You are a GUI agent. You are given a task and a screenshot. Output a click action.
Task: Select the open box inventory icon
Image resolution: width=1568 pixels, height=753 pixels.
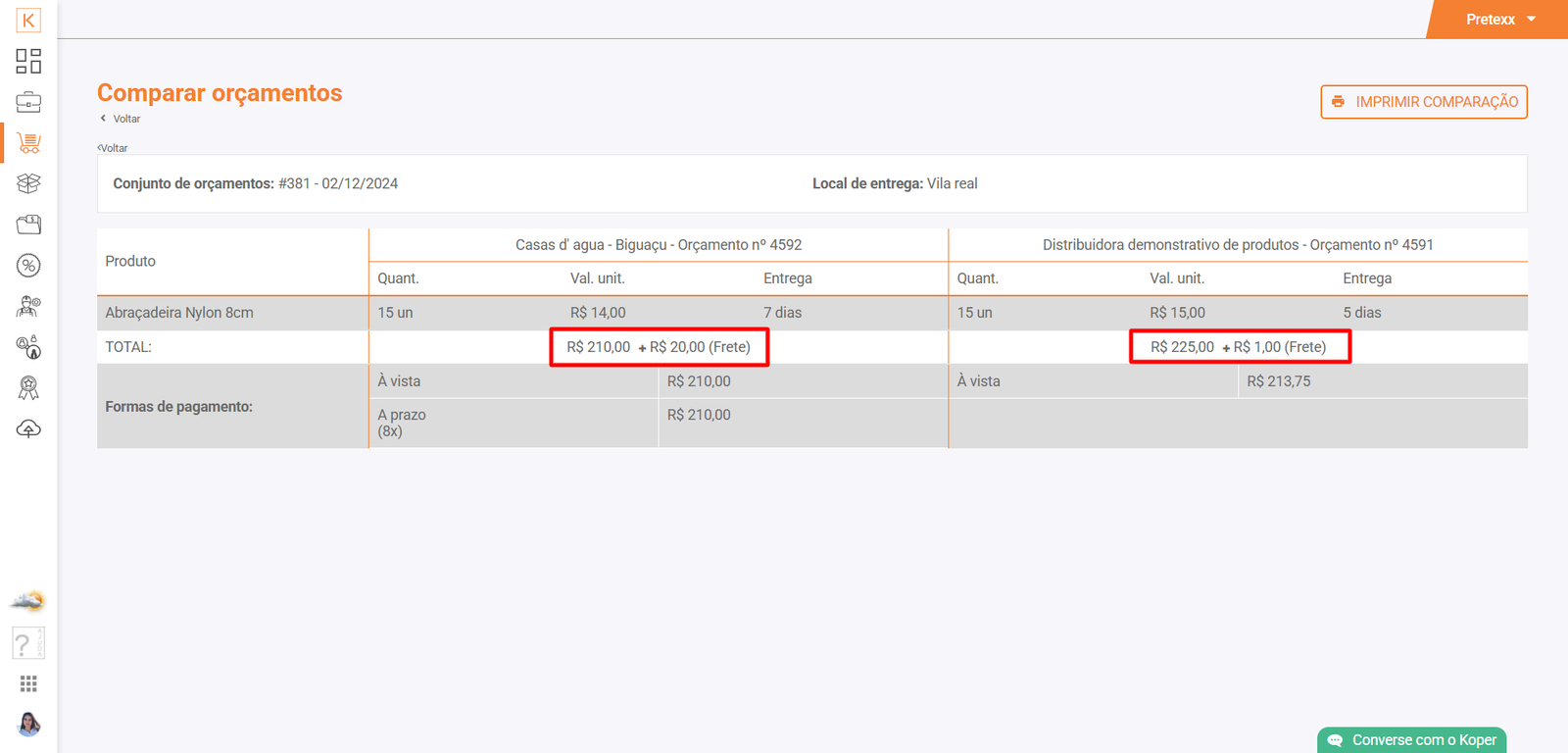click(x=28, y=183)
